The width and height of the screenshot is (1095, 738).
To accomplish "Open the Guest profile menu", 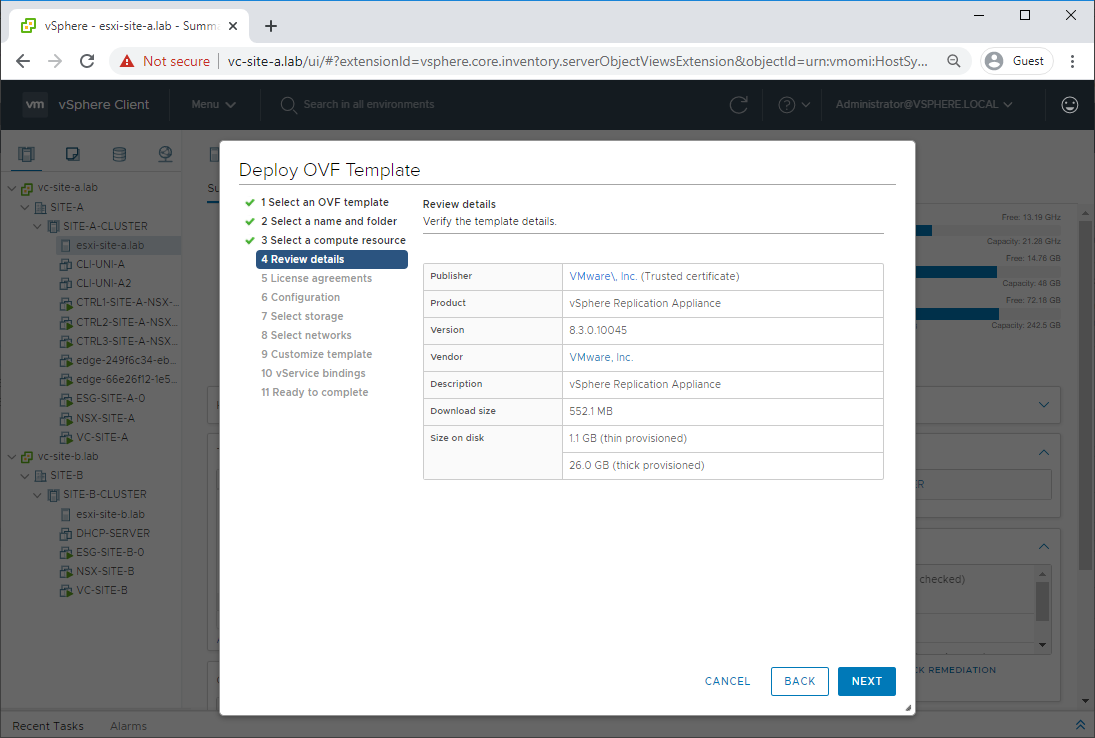I will [x=1016, y=61].
